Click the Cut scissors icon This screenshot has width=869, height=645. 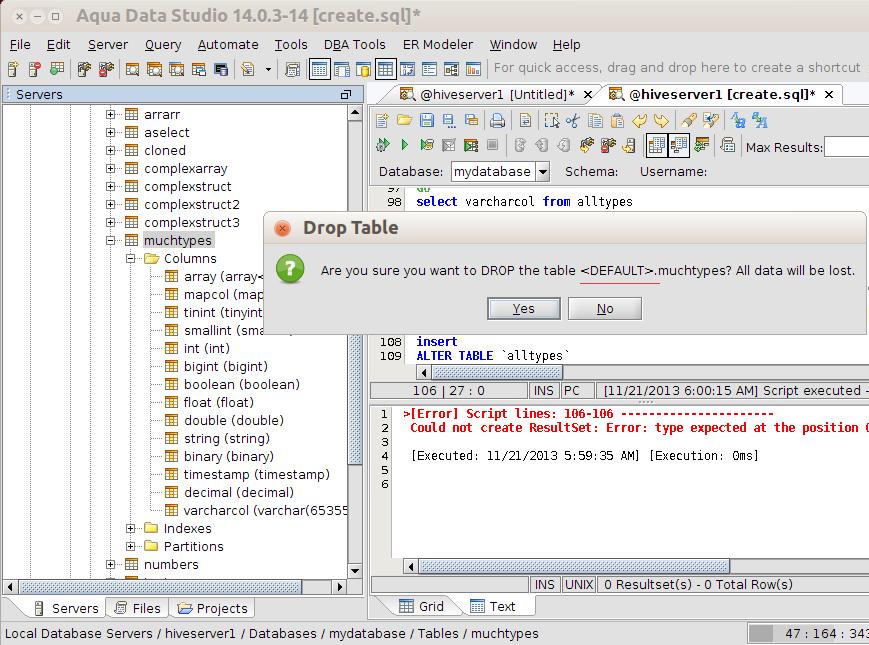[573, 120]
